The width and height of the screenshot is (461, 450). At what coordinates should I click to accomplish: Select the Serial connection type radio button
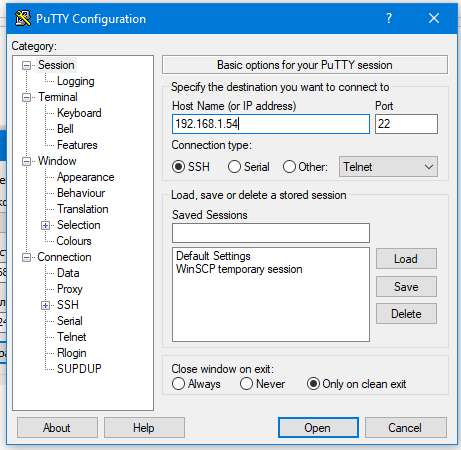tap(234, 167)
